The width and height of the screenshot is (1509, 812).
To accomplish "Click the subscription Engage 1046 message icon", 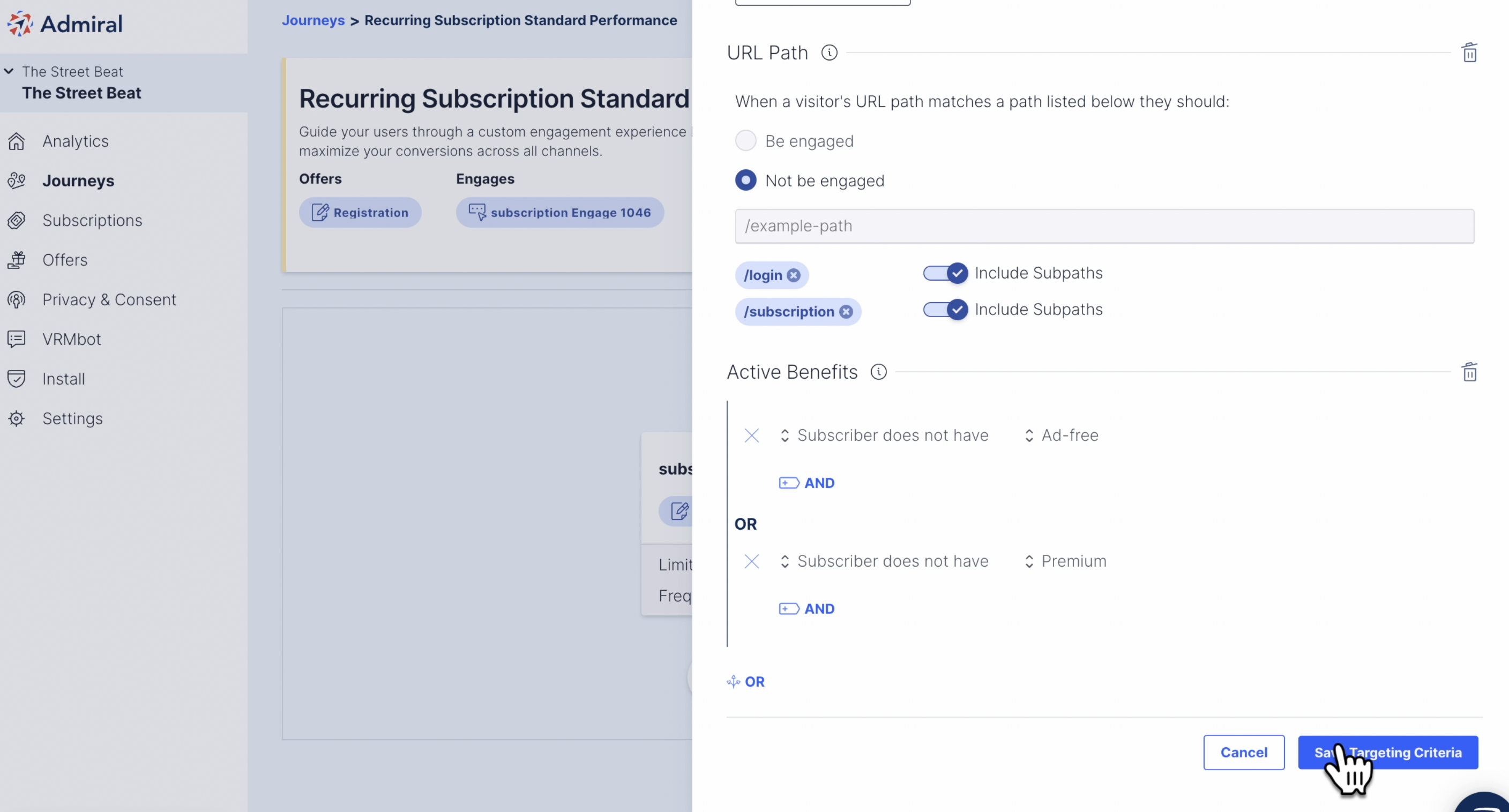I will pos(477,213).
